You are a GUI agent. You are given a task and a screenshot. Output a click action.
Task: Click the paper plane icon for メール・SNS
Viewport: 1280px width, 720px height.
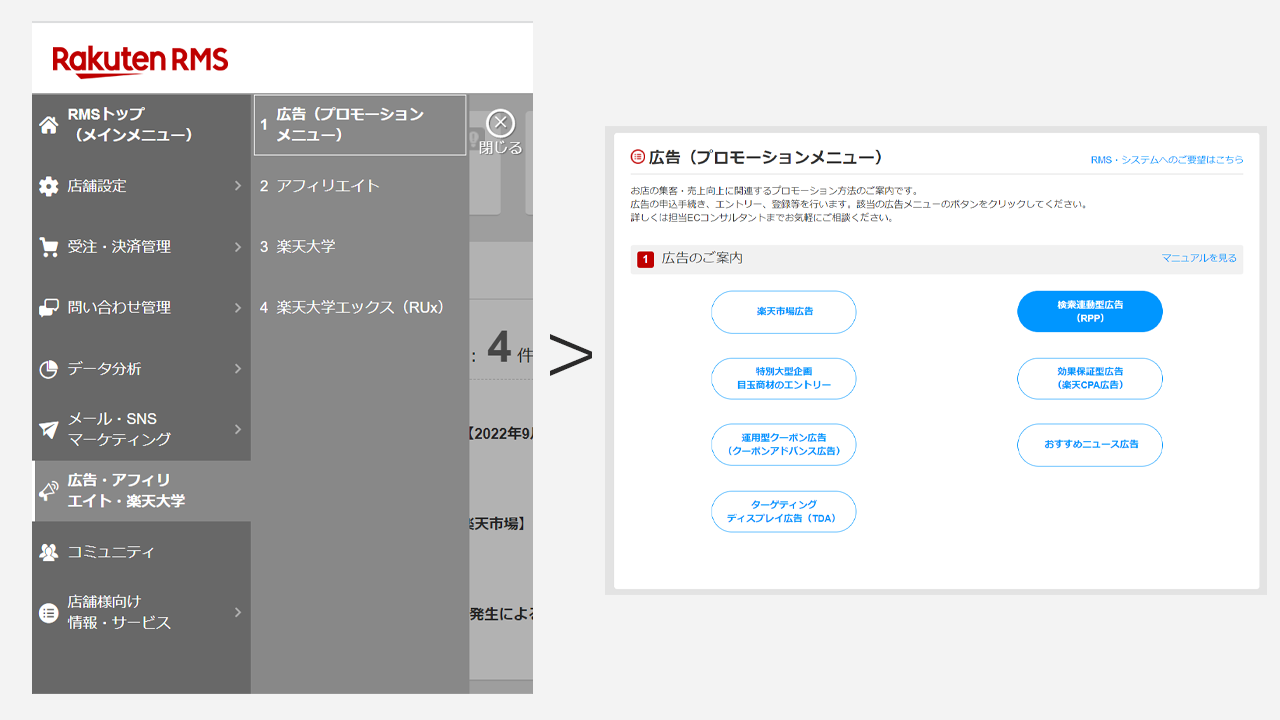48,429
